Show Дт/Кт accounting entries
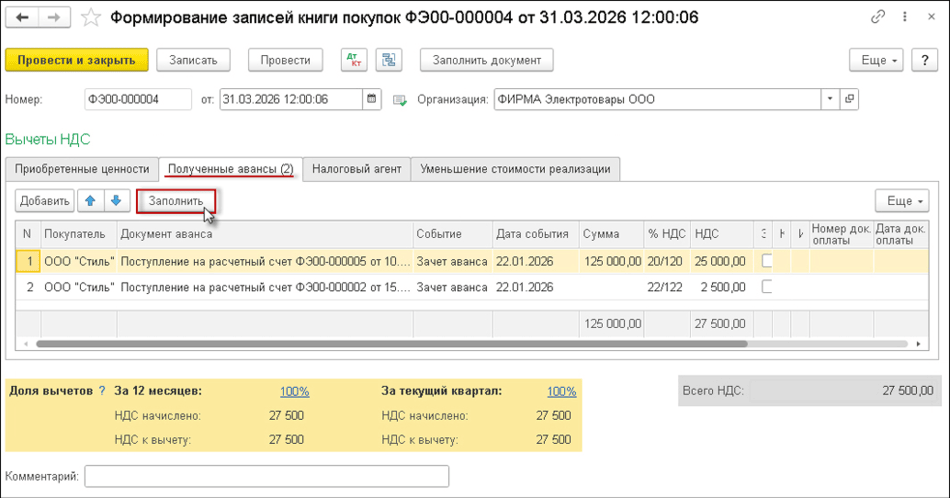950x498 pixels. (354, 60)
